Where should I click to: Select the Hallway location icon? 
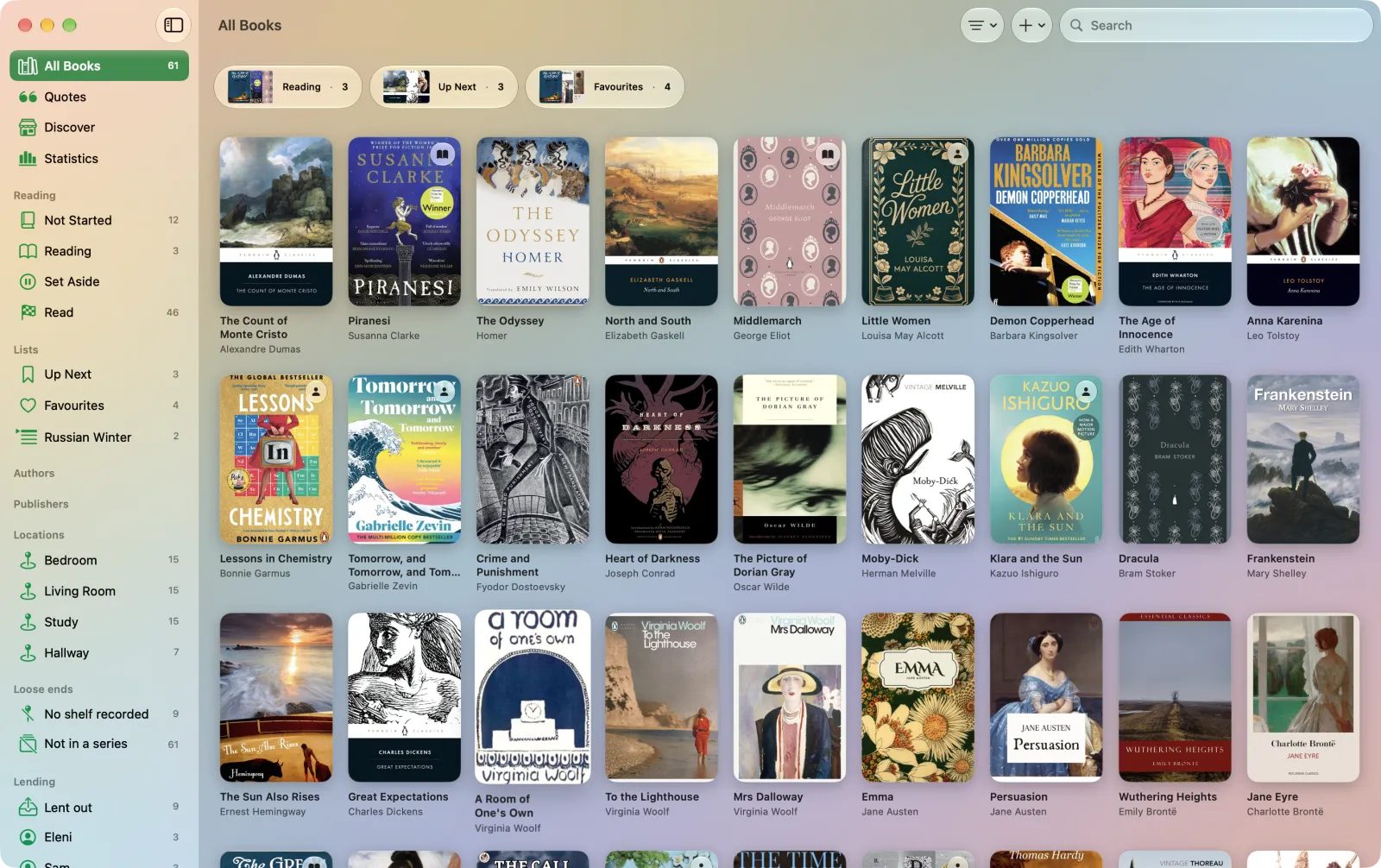(28, 653)
